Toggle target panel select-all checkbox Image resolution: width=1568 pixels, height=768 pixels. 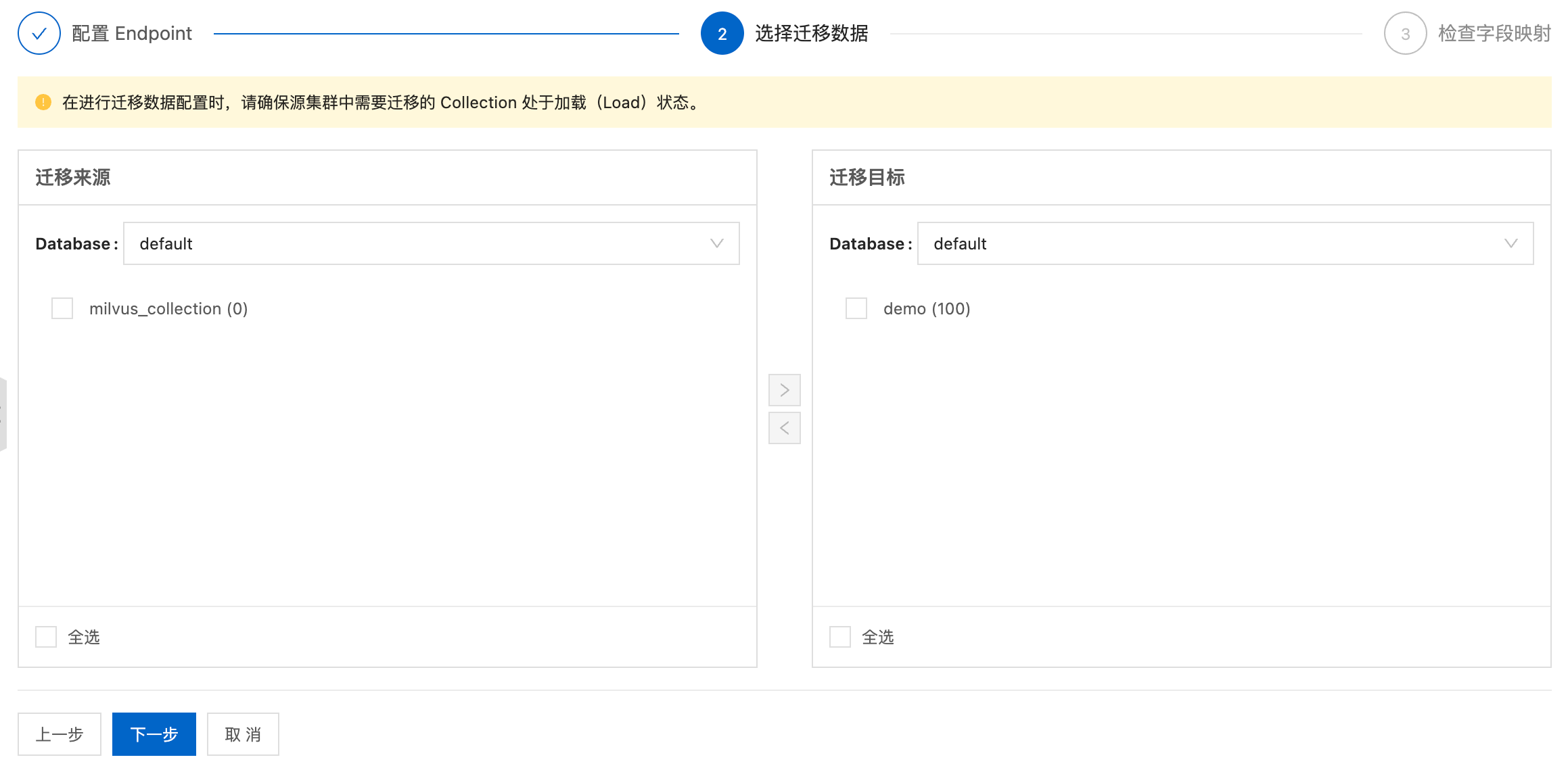(x=840, y=637)
